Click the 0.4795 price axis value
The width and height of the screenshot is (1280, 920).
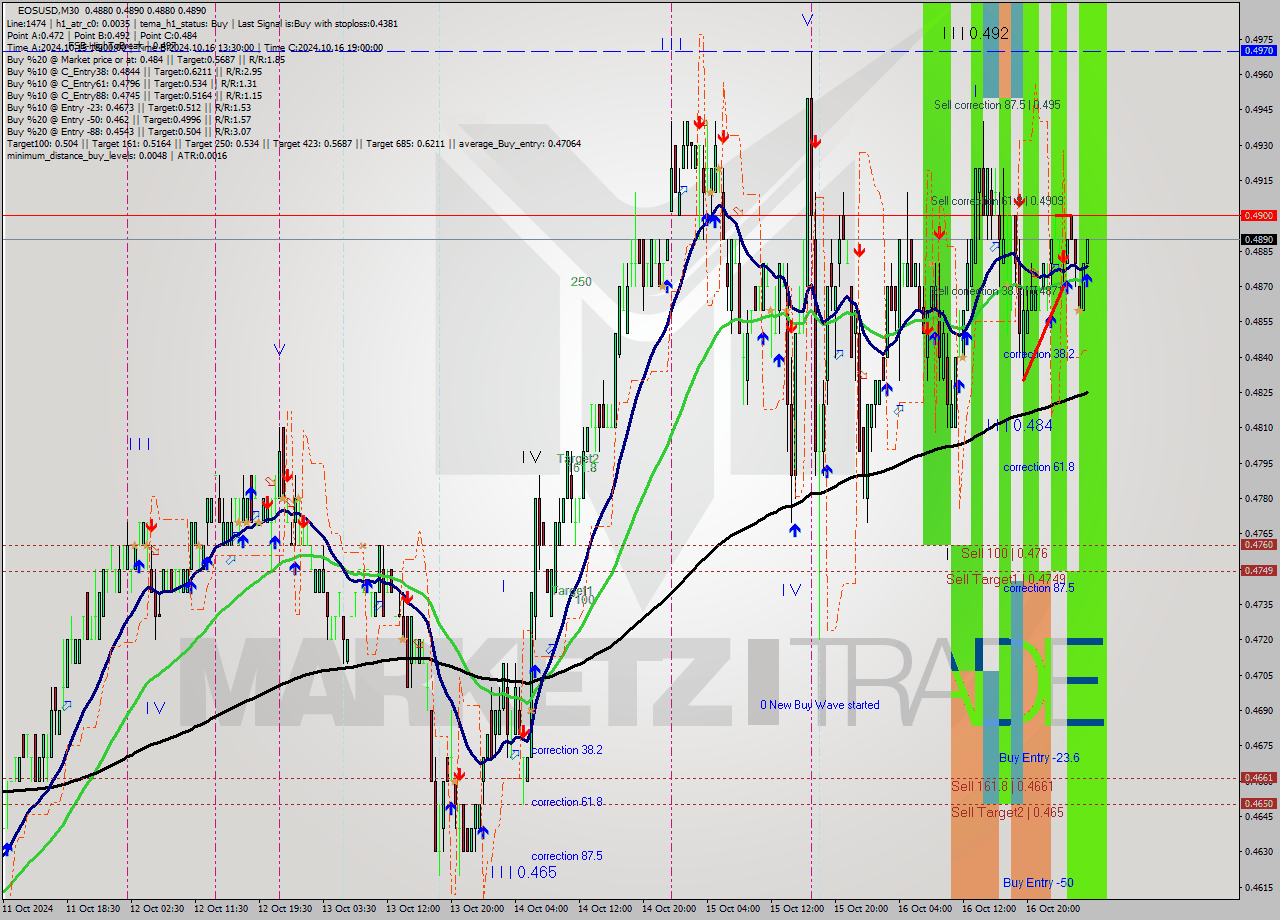pos(1257,463)
